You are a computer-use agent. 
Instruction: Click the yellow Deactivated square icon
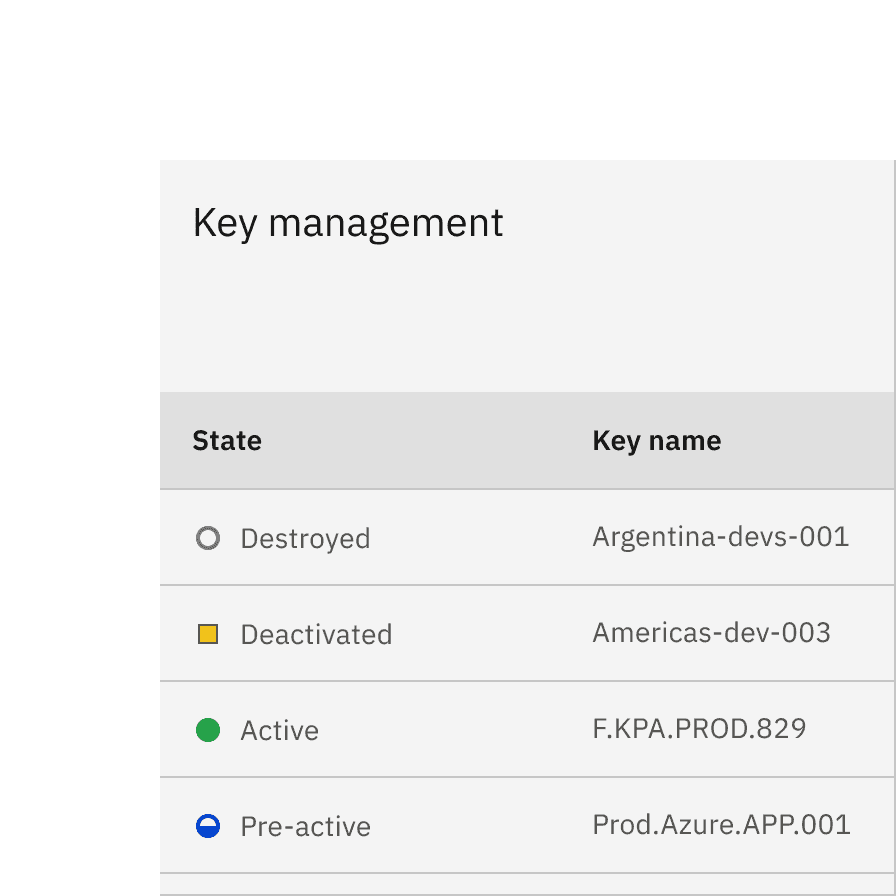(208, 634)
